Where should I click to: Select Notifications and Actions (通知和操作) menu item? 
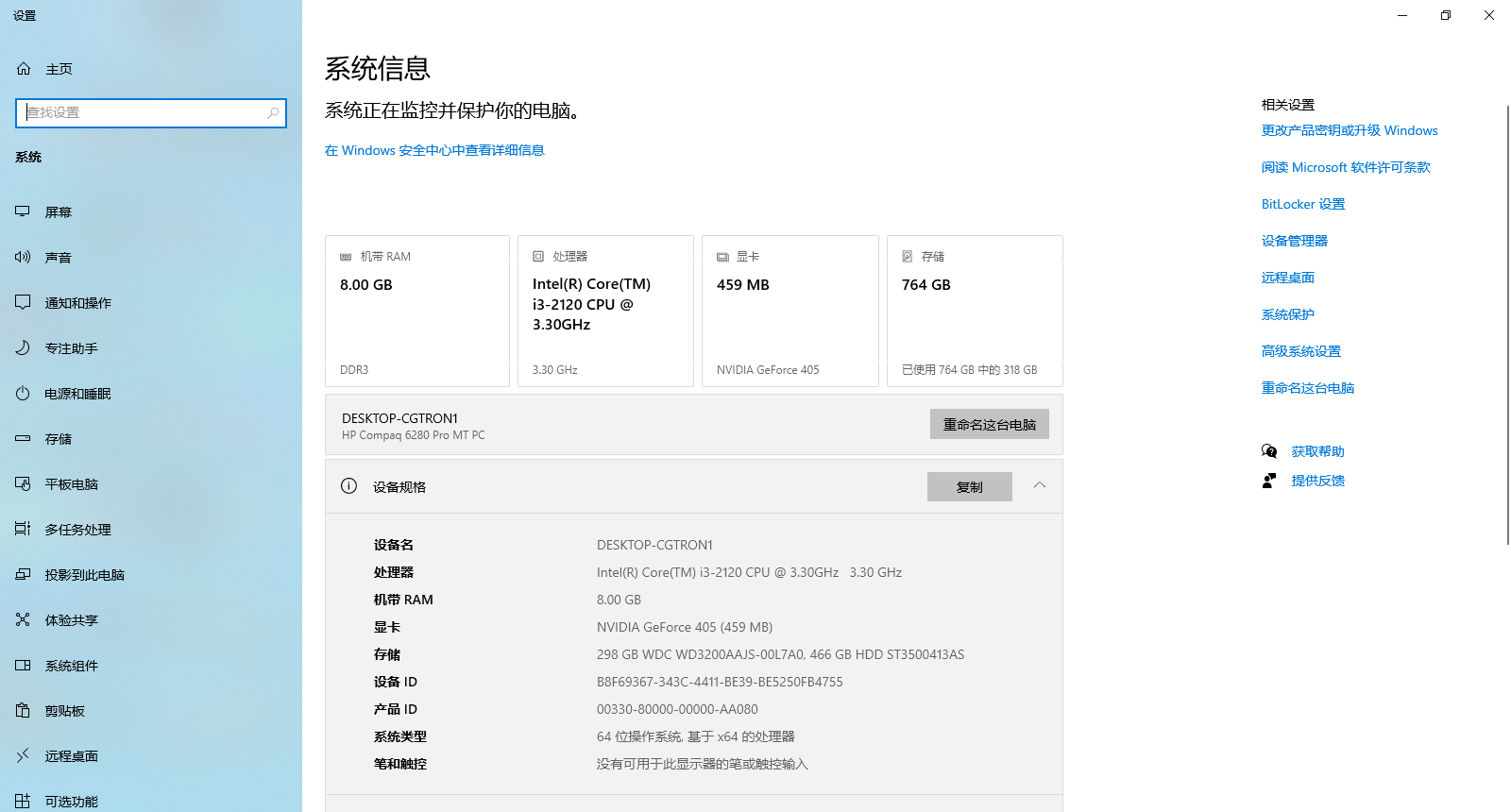(77, 303)
